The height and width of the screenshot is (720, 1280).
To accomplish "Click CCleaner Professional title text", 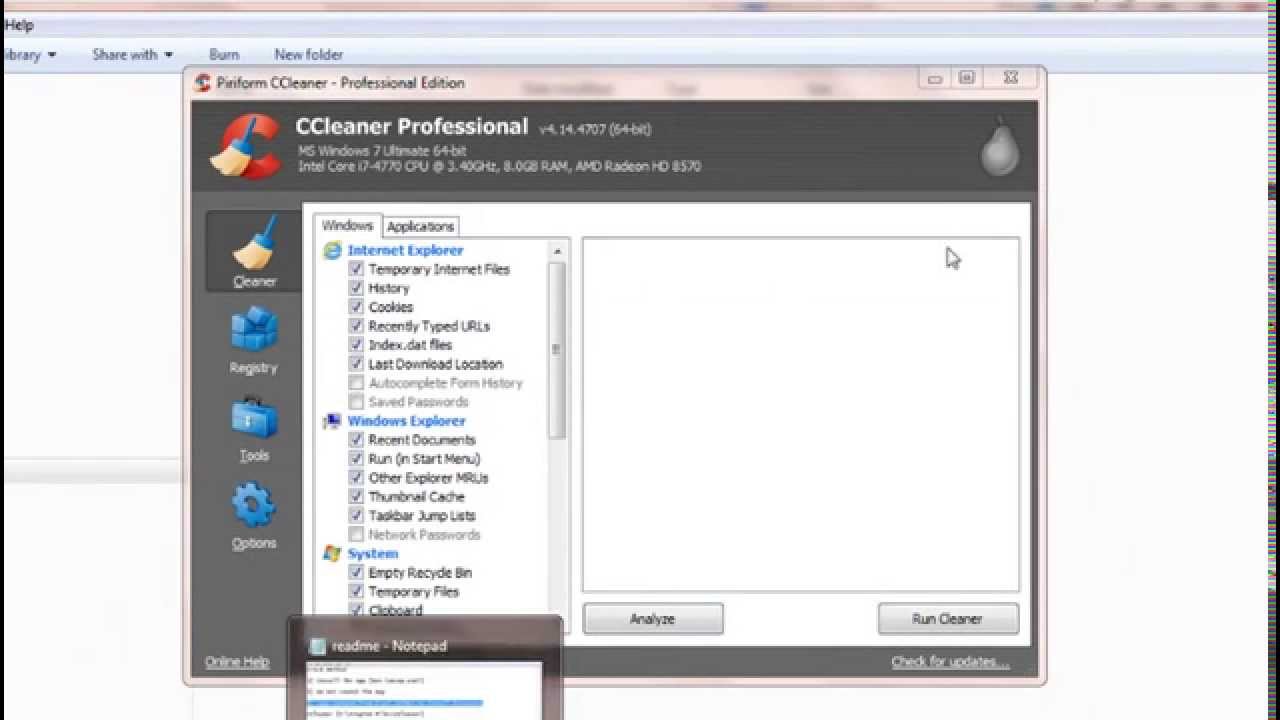I will point(412,127).
